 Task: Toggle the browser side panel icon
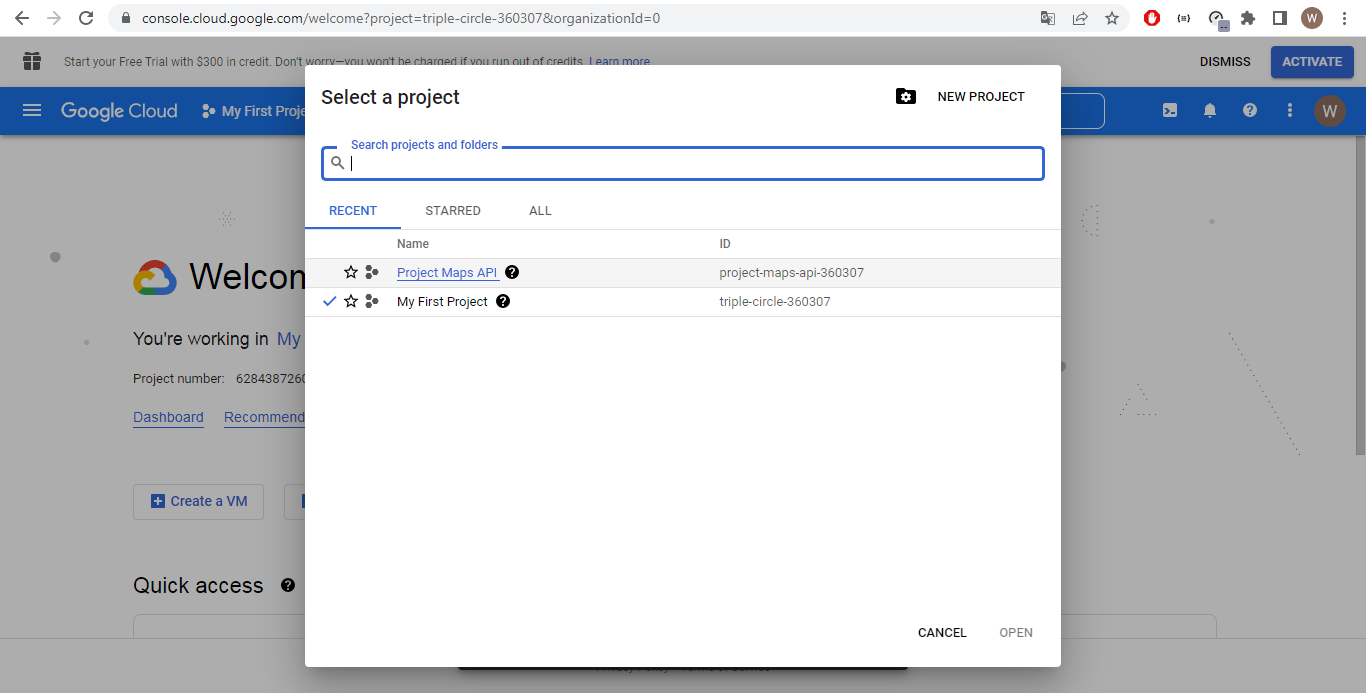[1279, 18]
